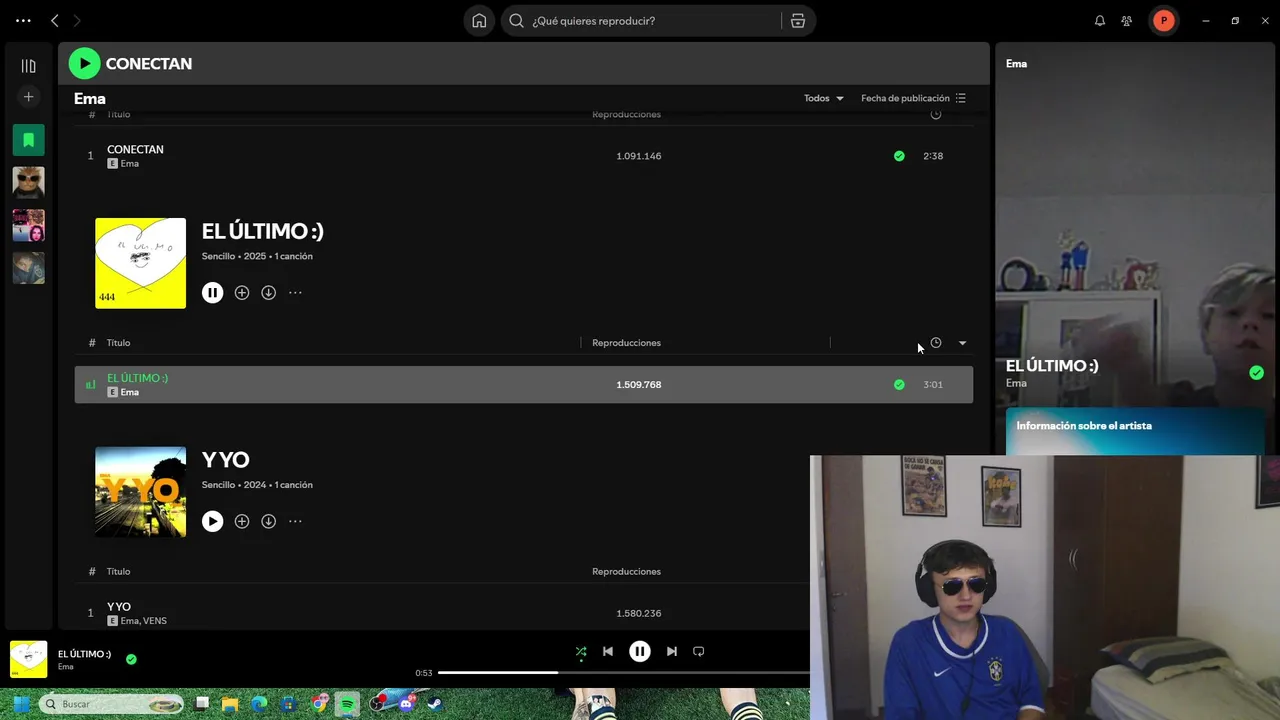This screenshot has width=1280, height=720.
Task: Open more options for Y YO album
Action: click(x=295, y=521)
